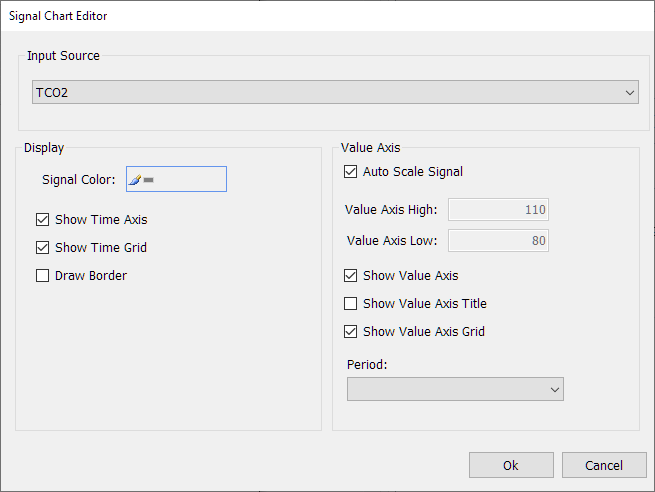Click the Signal Color label text
The height and width of the screenshot is (492, 655).
pyautogui.click(x=79, y=180)
